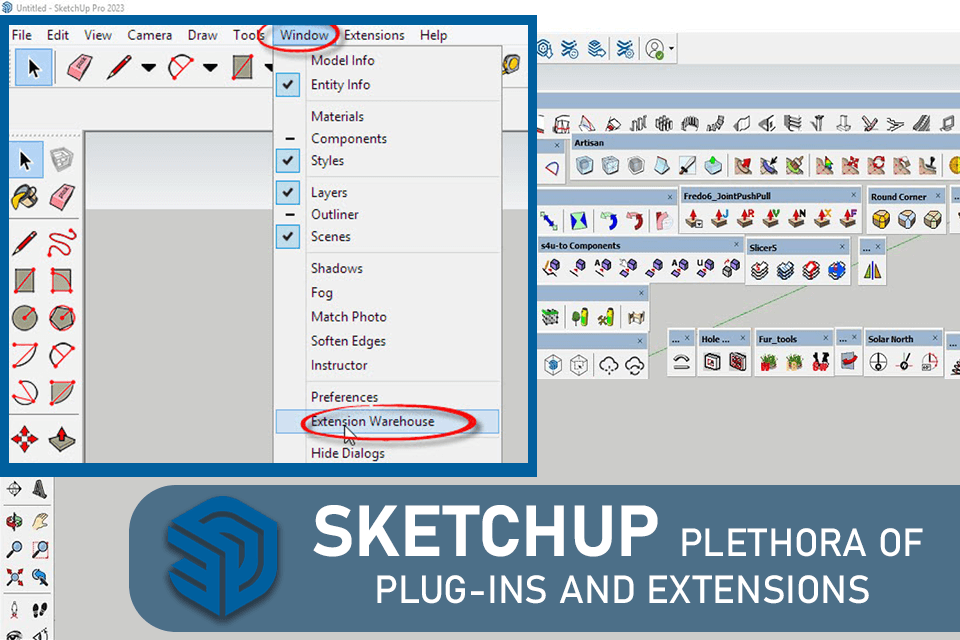Close the Slicer5 toolbar

tap(842, 246)
